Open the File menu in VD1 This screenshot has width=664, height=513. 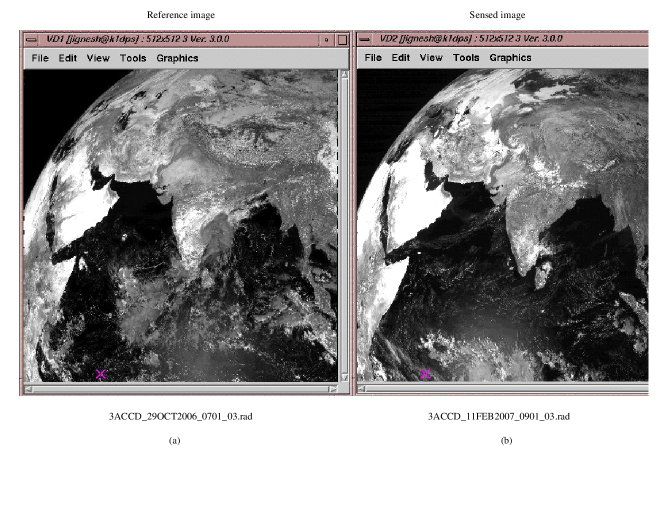40,58
